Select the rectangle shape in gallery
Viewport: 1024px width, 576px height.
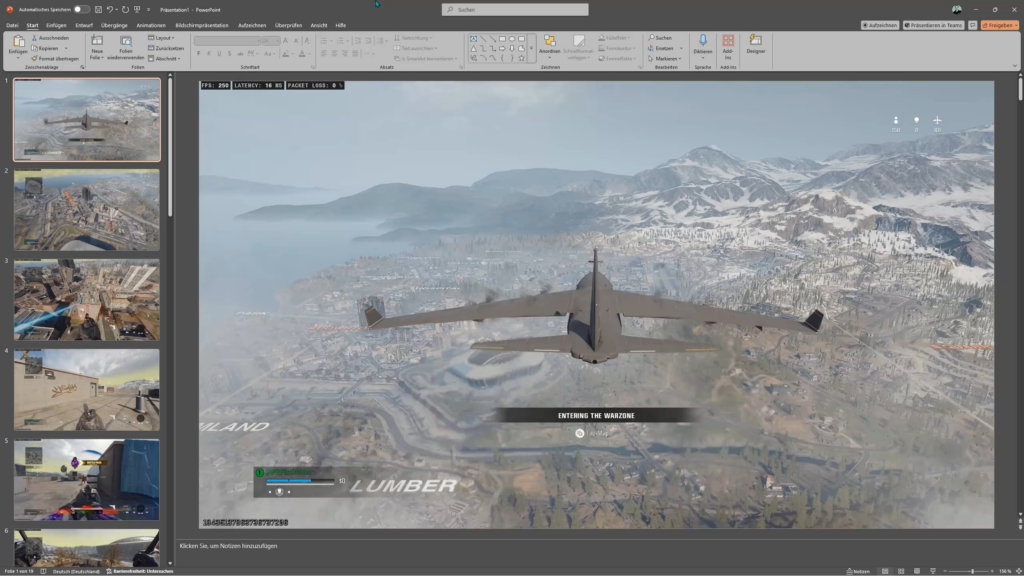point(502,39)
